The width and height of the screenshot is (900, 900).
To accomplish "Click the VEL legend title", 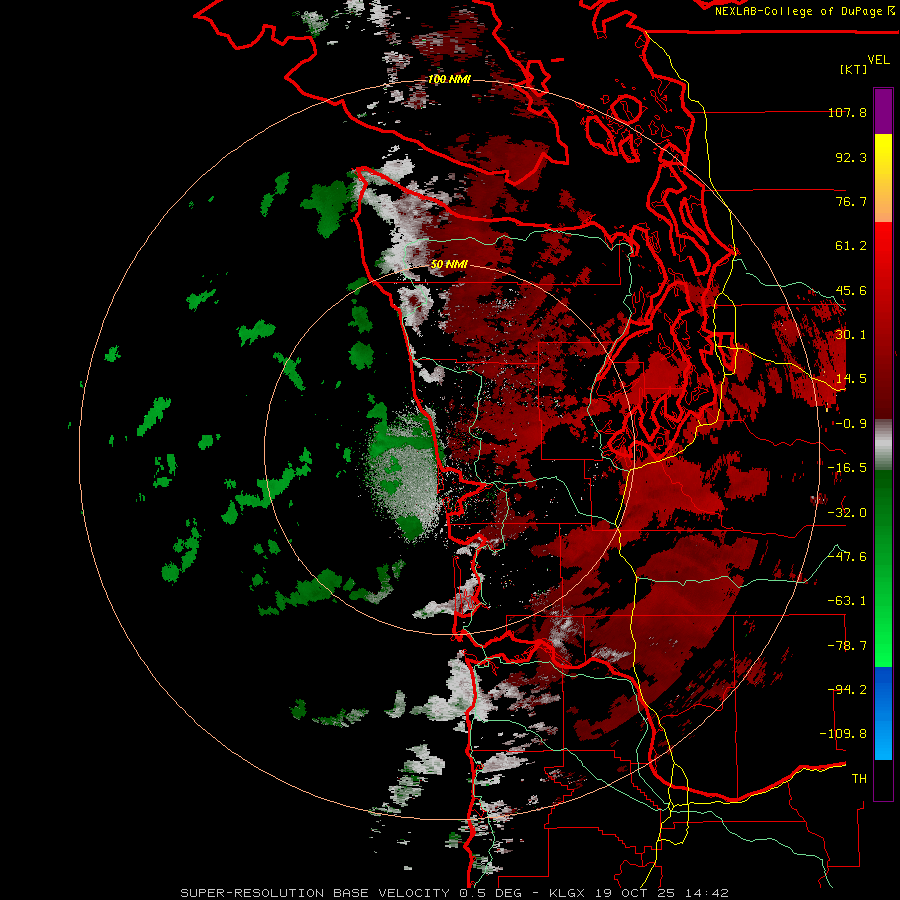I will tap(878, 60).
